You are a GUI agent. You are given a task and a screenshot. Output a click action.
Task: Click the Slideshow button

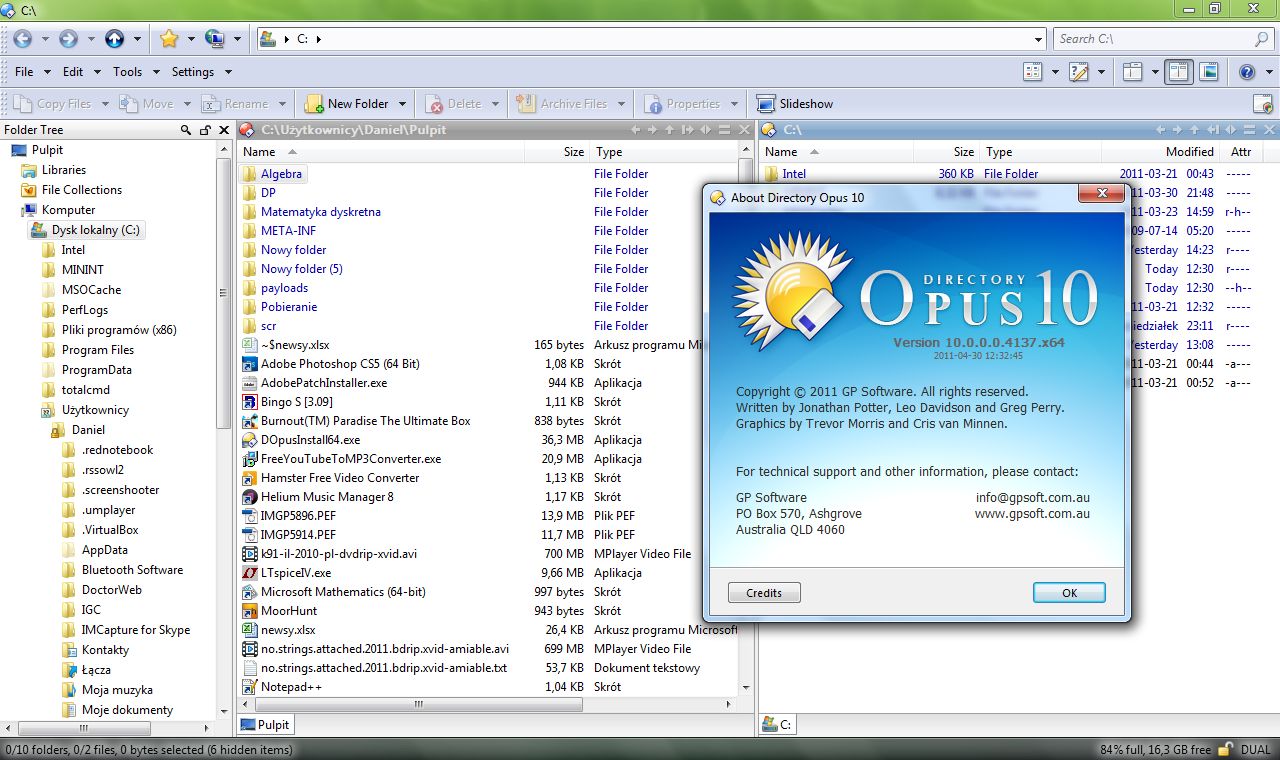tap(795, 104)
